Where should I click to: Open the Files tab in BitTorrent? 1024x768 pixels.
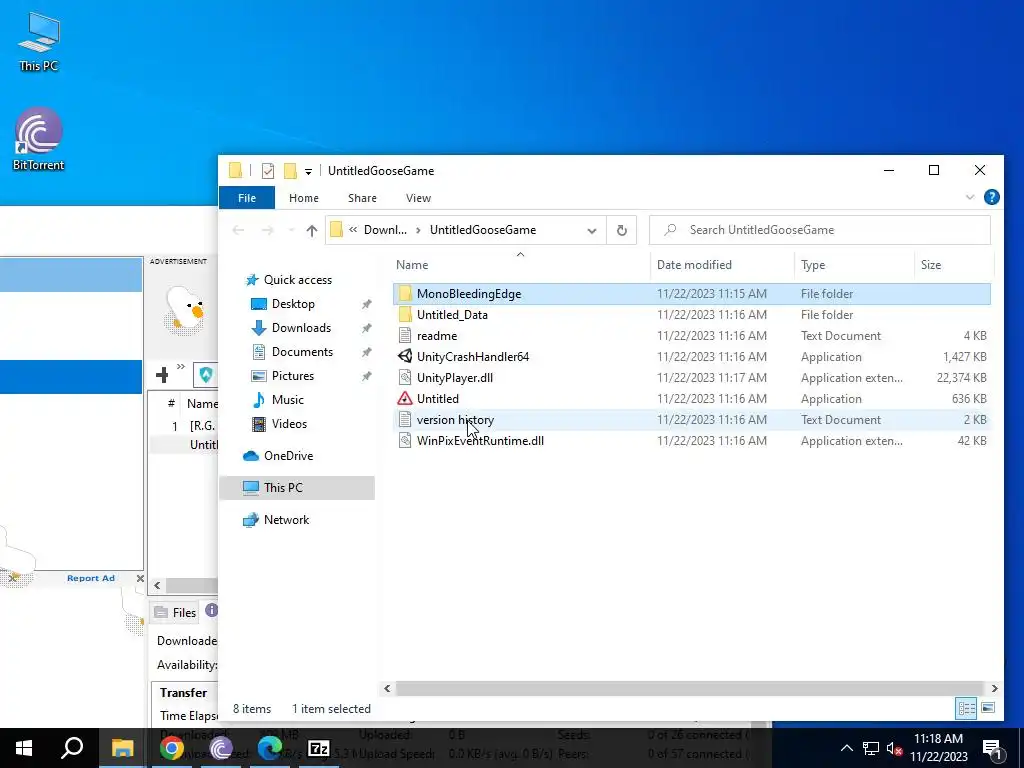[175, 613]
